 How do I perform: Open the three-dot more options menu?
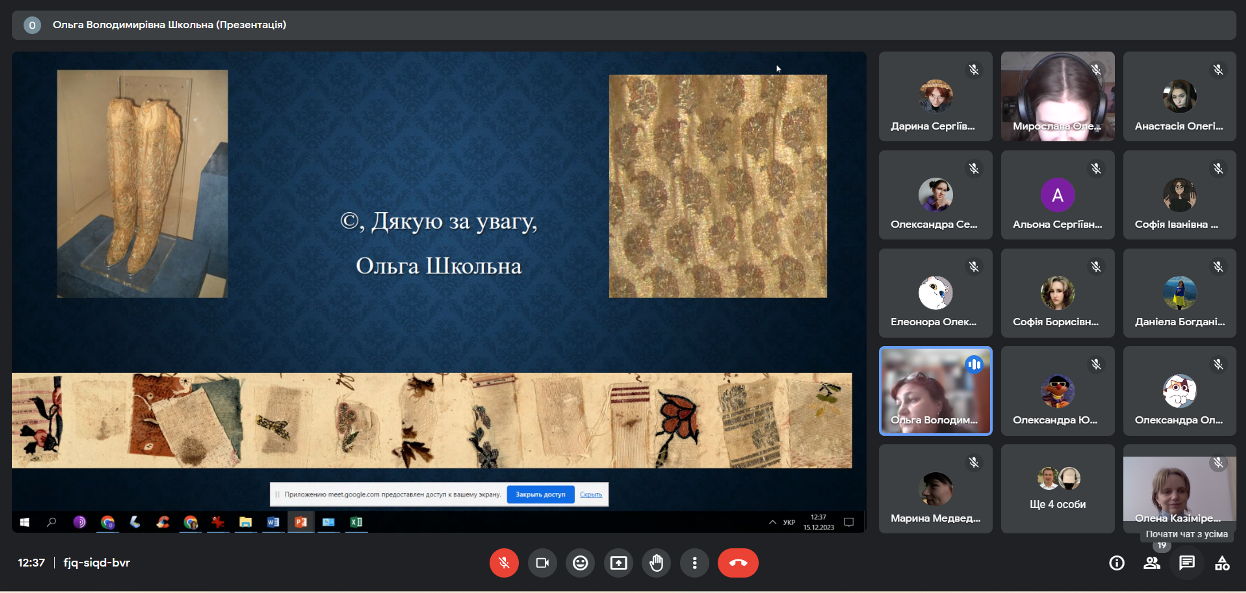[694, 563]
